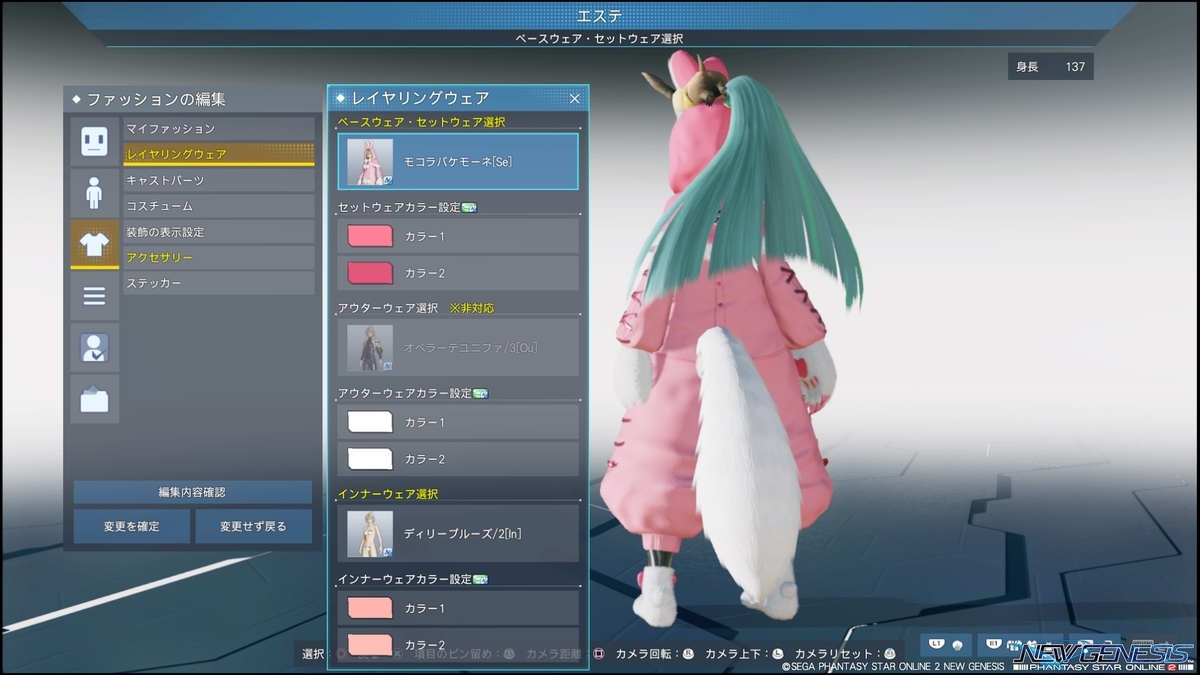
Task: Click ファッションの編集 panel title
Action: pyautogui.click(x=156, y=100)
